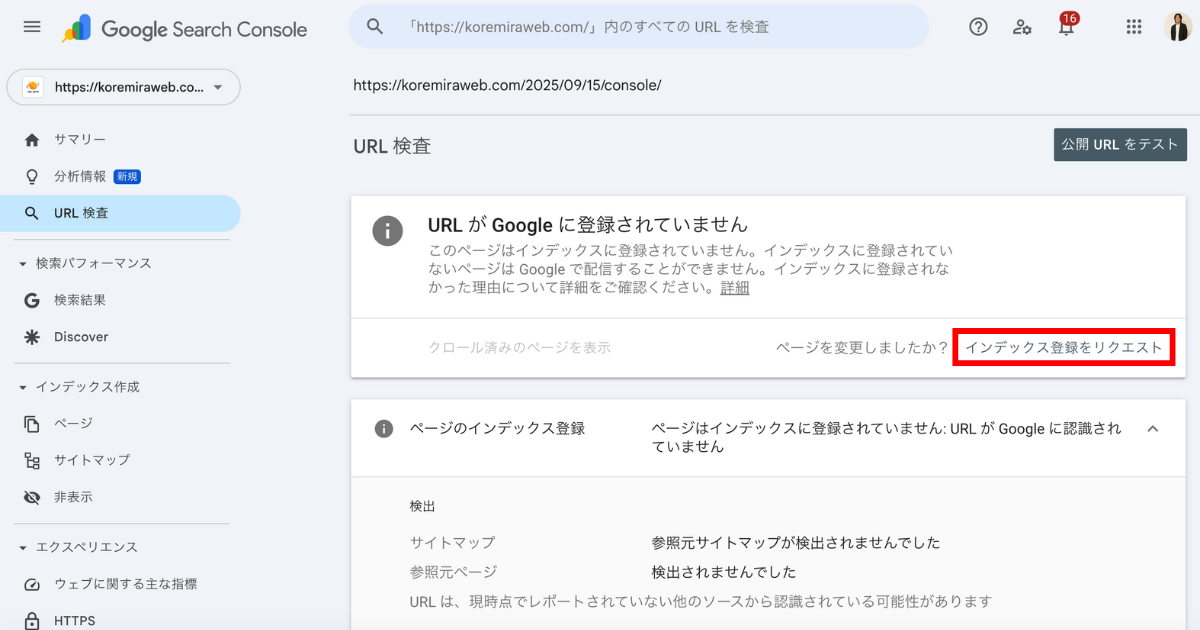The height and width of the screenshot is (630, 1200).
Task: Click info icon beside URL が Google に登録されていません
Action: [x=388, y=230]
